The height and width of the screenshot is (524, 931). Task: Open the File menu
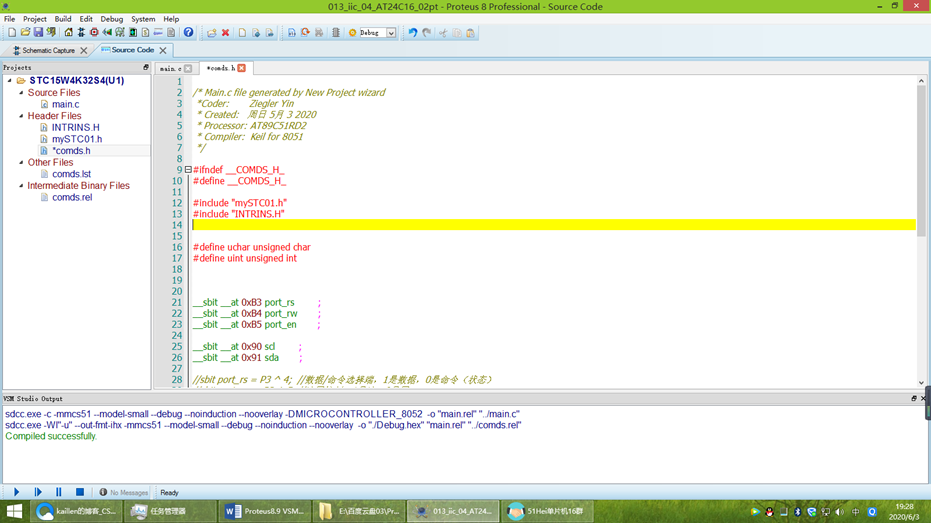coord(10,19)
